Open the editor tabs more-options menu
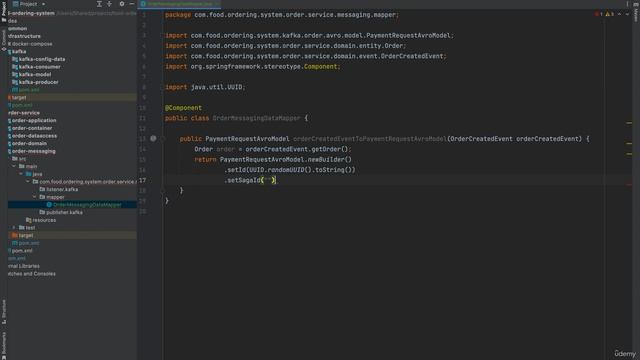Screen dimensions: 640x360 click(627, 4)
